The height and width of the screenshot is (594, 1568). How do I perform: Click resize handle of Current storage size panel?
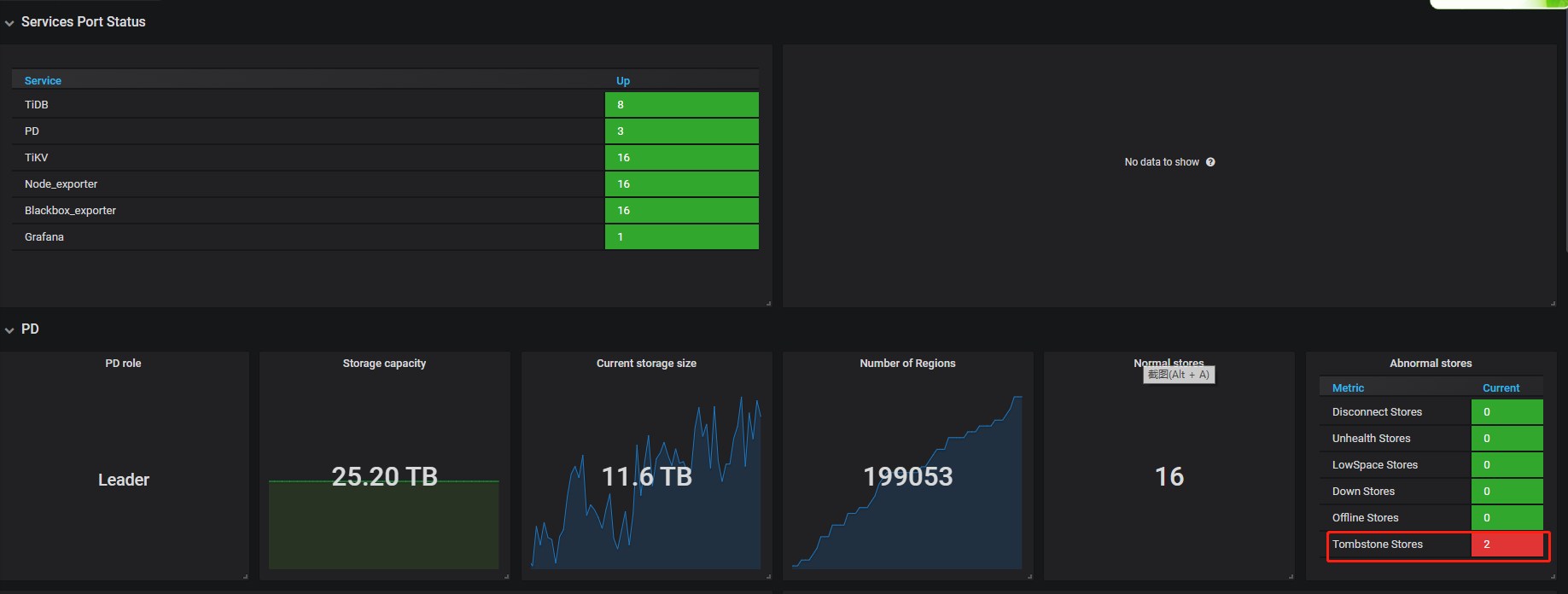click(x=768, y=576)
